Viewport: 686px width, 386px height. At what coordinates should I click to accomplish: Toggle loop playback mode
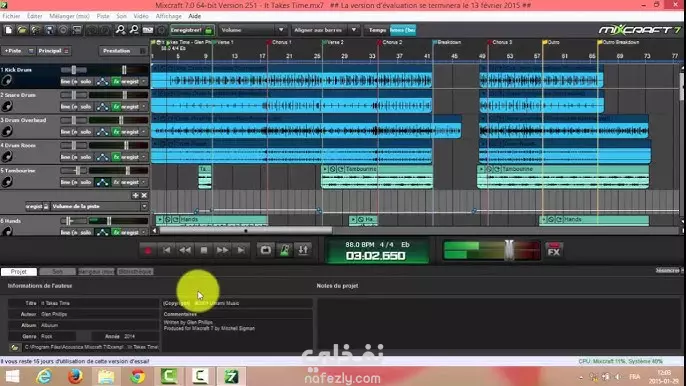click(x=266, y=250)
